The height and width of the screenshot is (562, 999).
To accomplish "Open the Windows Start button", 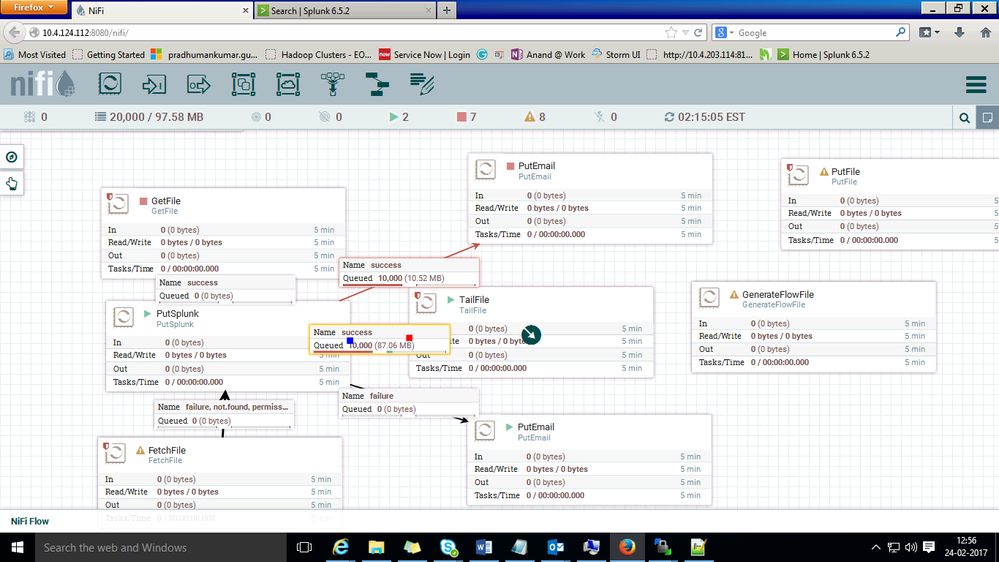I will point(17,547).
